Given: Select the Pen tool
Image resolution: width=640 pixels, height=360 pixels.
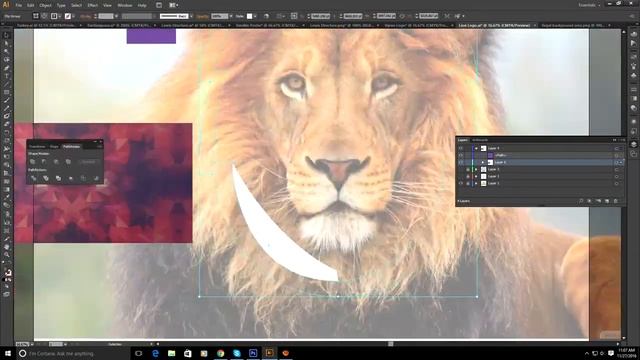Looking at the screenshot, I should [x=7, y=68].
